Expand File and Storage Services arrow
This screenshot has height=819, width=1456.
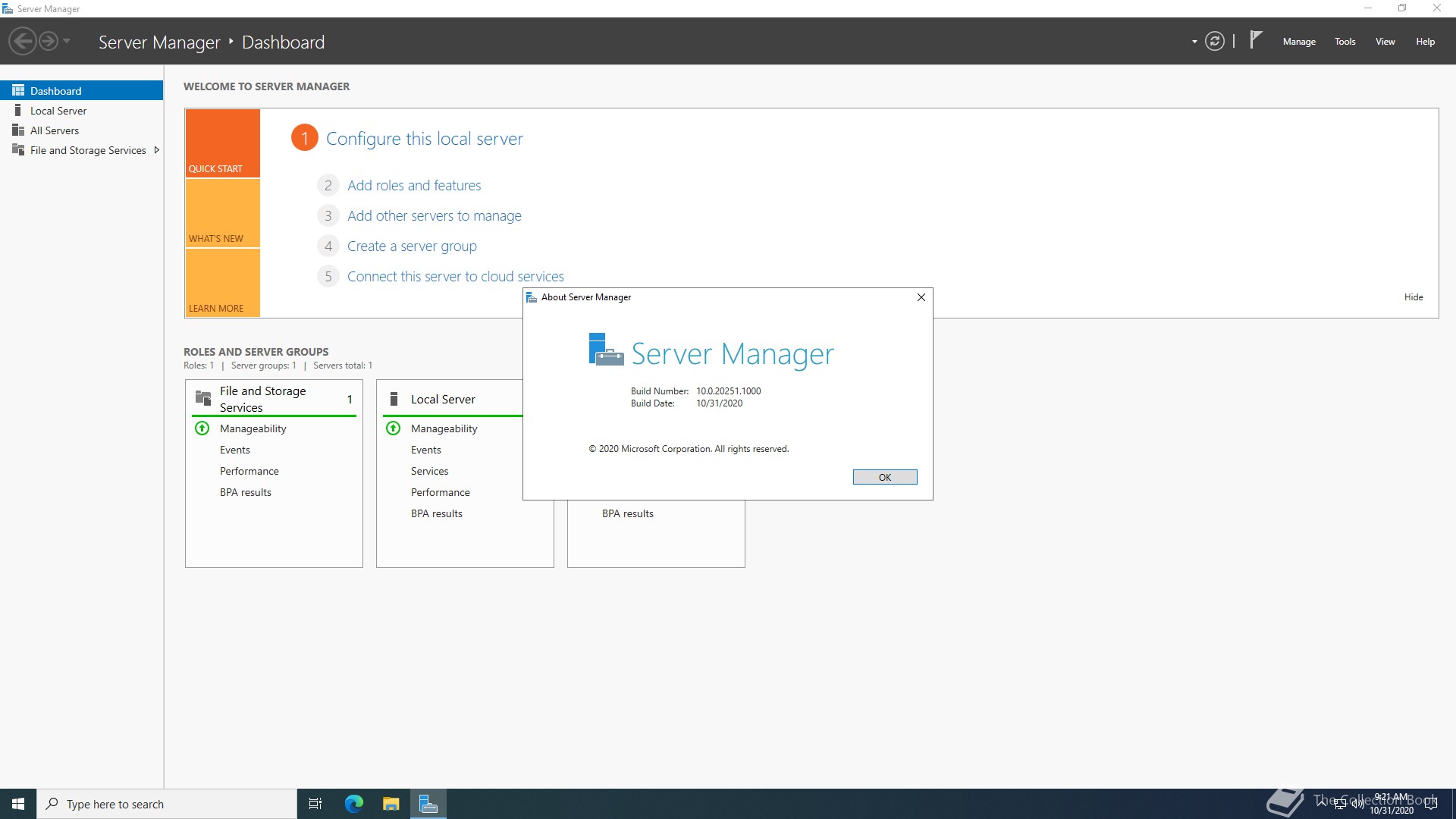[x=156, y=150]
